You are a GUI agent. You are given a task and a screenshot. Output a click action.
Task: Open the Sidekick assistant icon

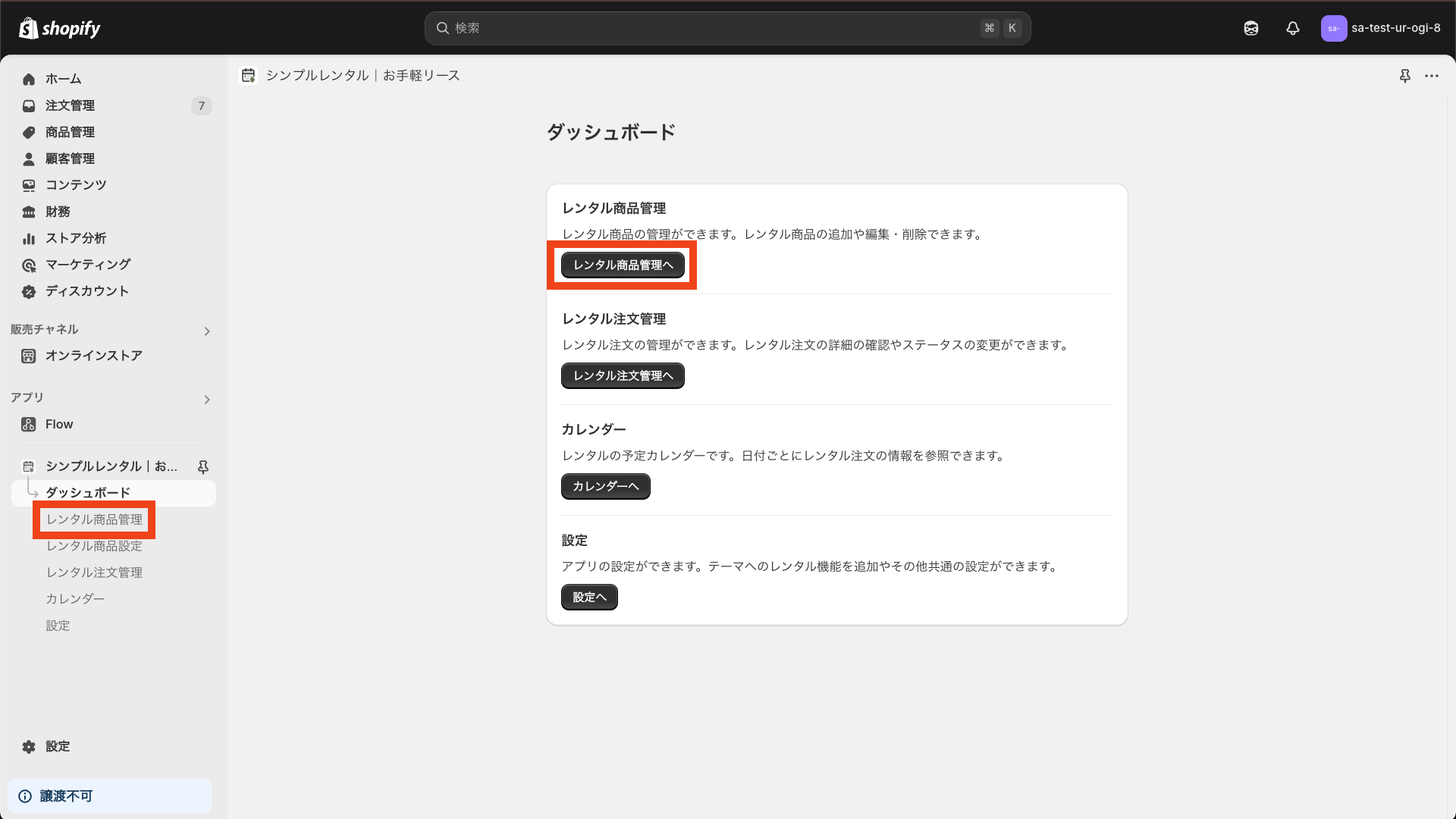[x=1250, y=28]
